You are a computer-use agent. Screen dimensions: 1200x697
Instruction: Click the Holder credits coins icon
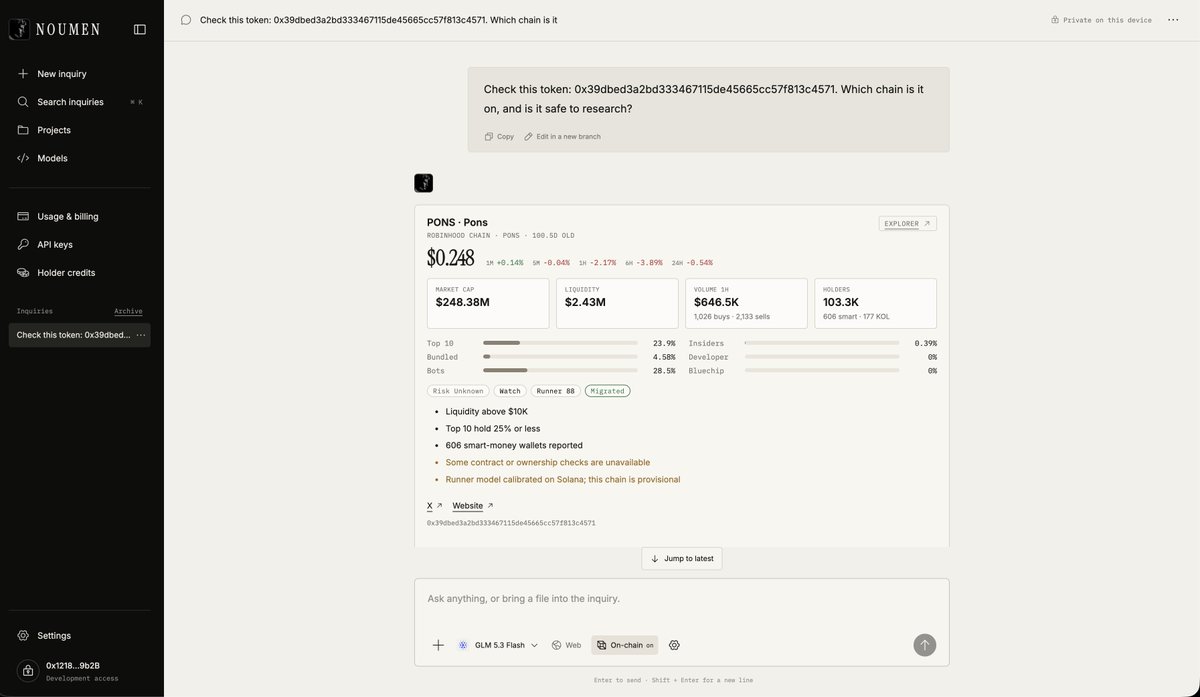click(23, 272)
